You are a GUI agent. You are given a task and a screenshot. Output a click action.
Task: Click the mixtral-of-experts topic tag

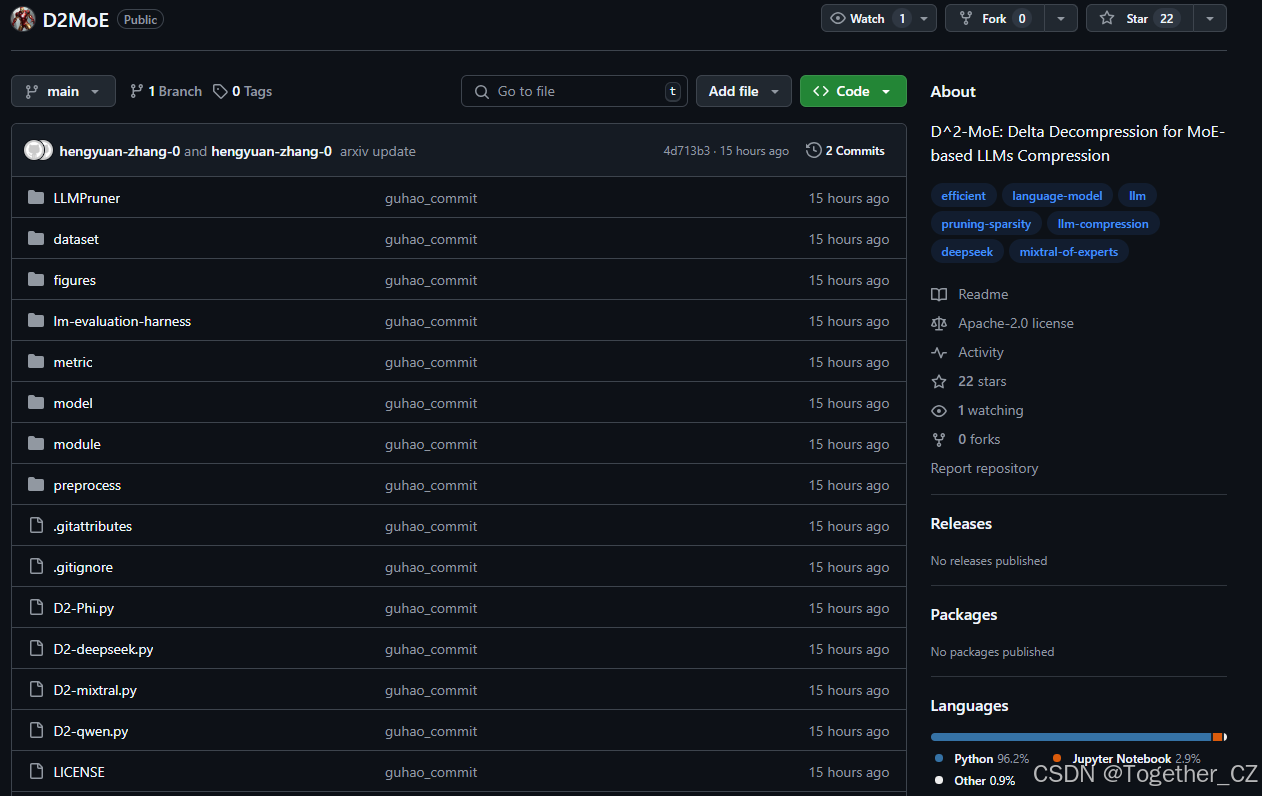(x=1069, y=252)
